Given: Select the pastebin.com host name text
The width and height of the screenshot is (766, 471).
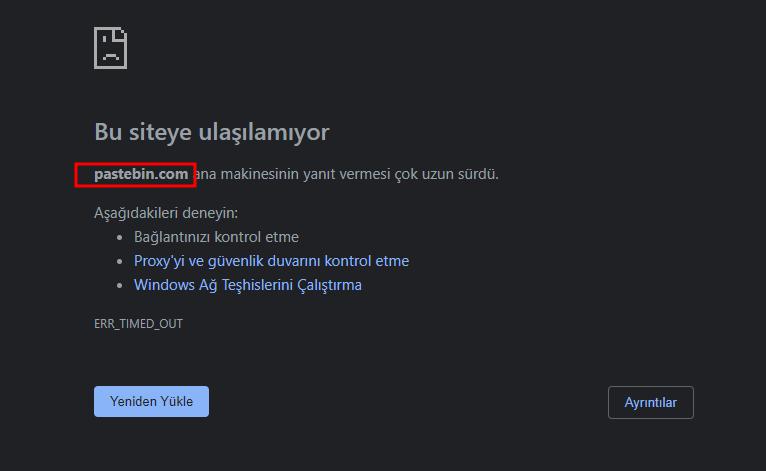Looking at the screenshot, I should coord(141,174).
